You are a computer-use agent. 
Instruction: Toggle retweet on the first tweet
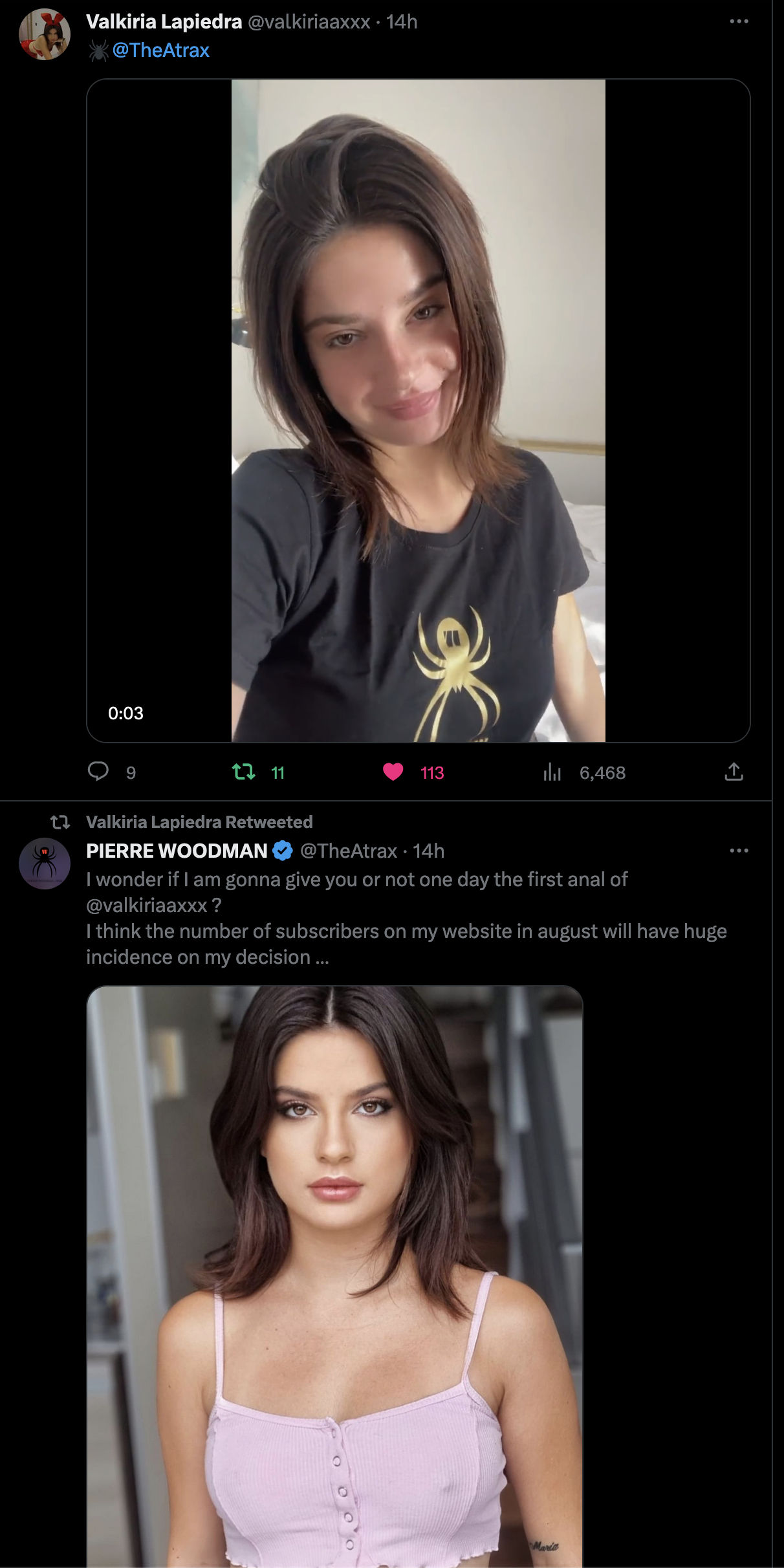[x=244, y=772]
